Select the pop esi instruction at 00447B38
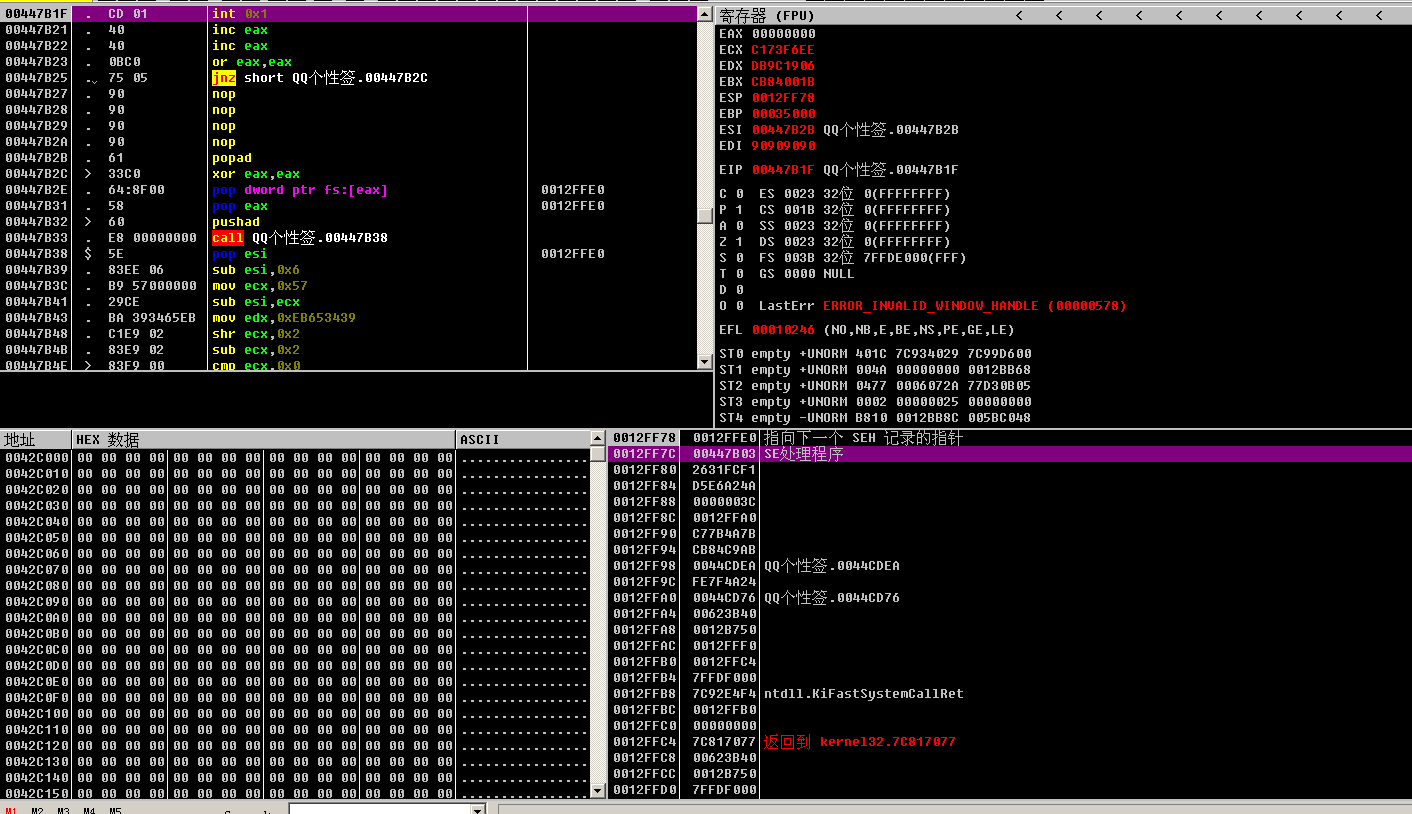Screen dimensions: 1412x814 click(348, 254)
